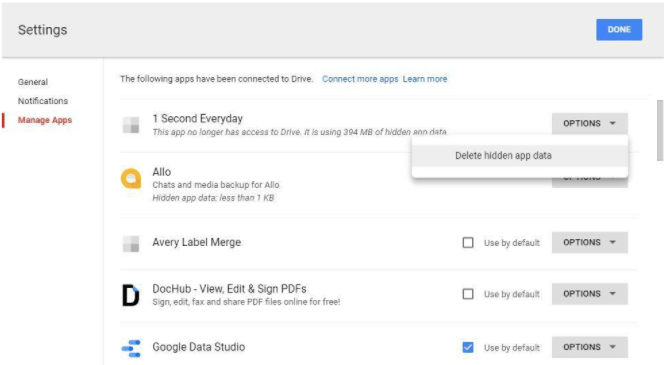Viewport: 667px width, 365px height.
Task: Click the Google Data Studio app name
Action: coord(199,347)
